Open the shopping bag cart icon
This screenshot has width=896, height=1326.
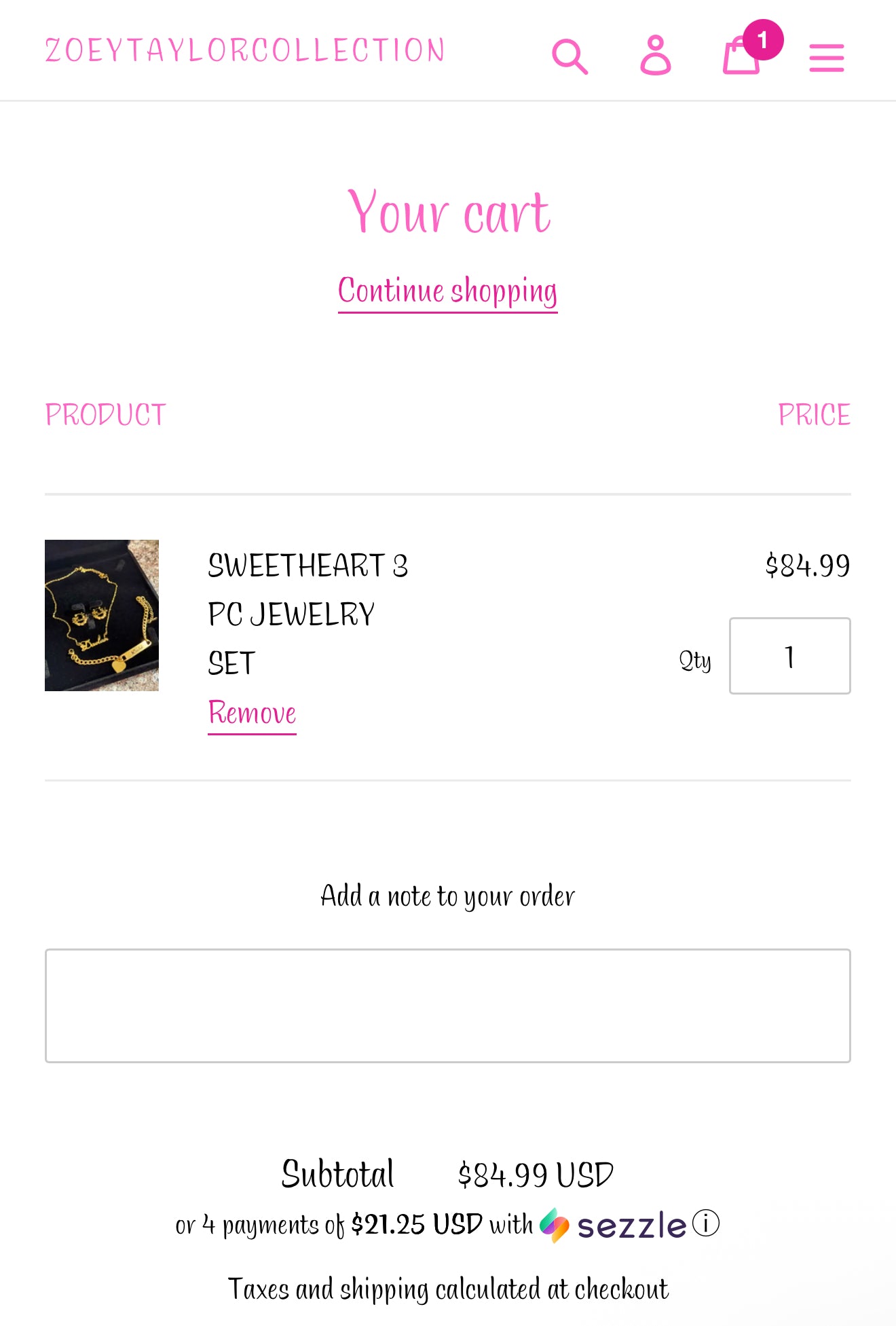(x=741, y=56)
